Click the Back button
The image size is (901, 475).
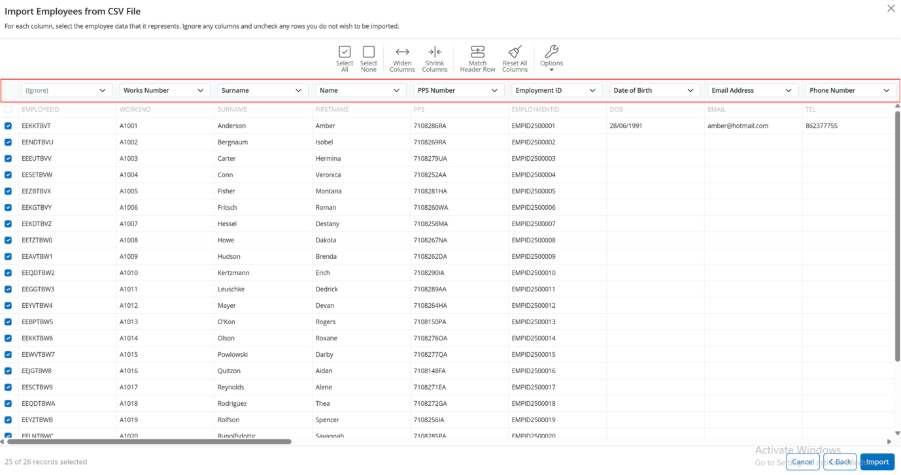(840, 462)
